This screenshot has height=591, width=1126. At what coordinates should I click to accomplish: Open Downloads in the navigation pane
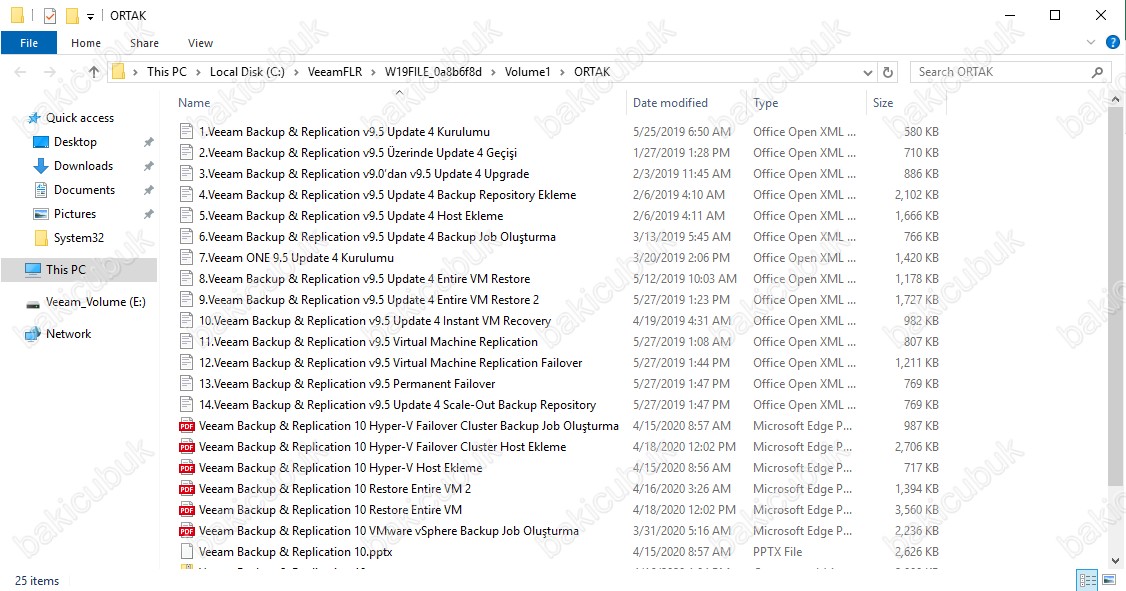(x=83, y=166)
